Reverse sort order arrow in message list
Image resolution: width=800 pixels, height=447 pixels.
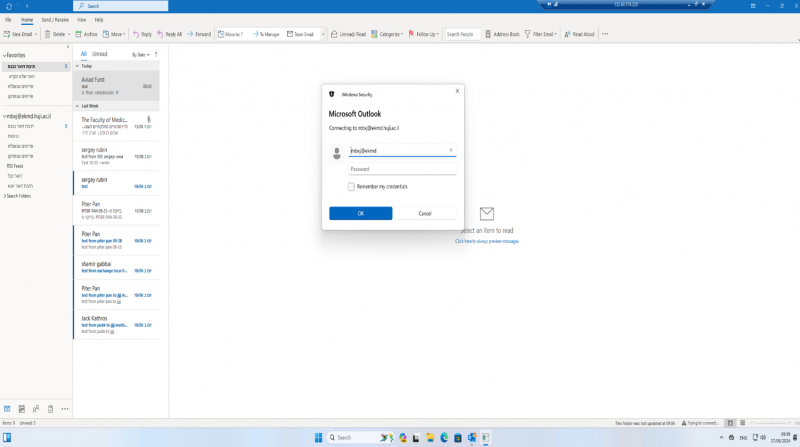click(x=156, y=54)
